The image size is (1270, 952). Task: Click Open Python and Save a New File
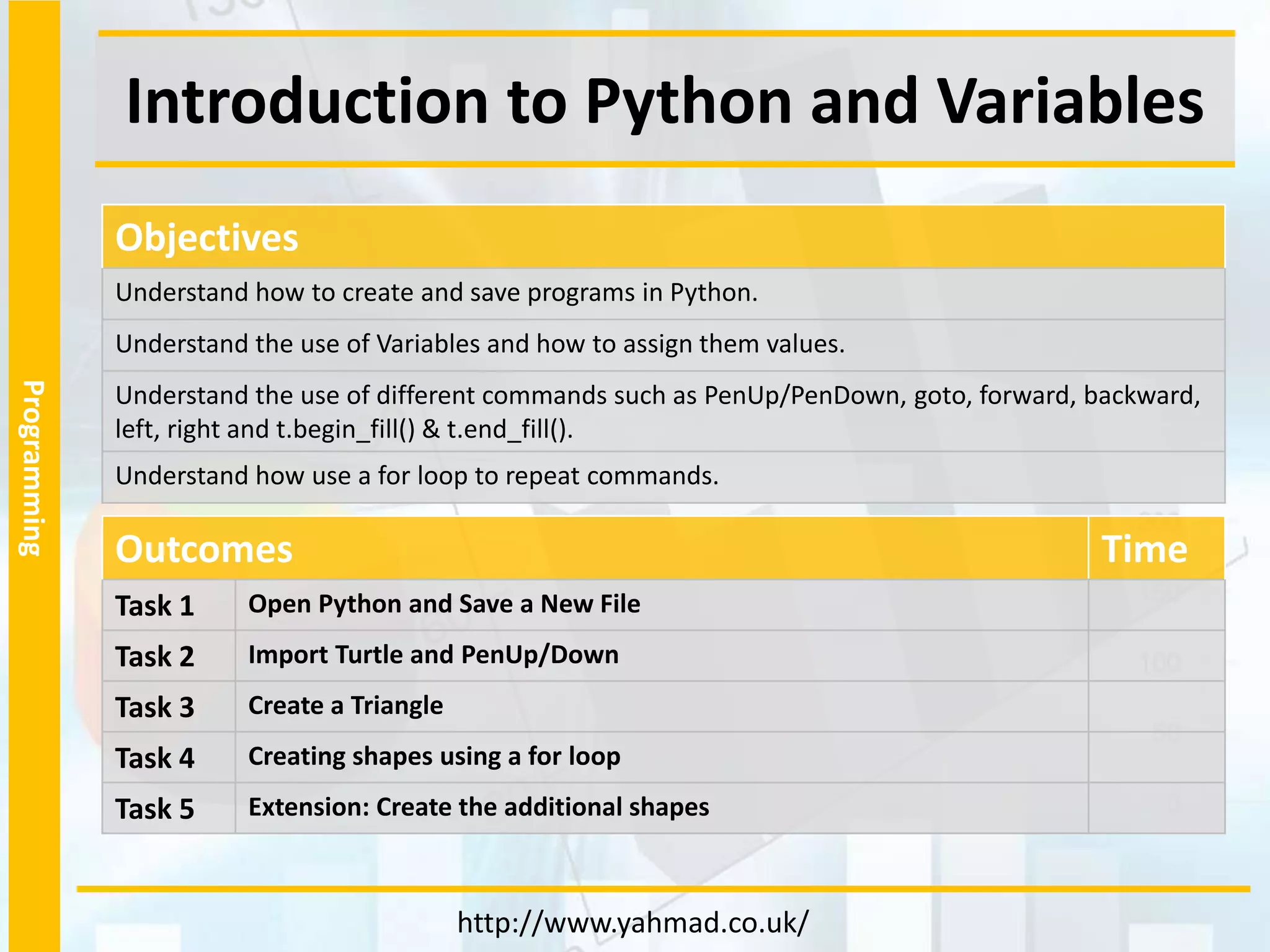[x=444, y=604]
